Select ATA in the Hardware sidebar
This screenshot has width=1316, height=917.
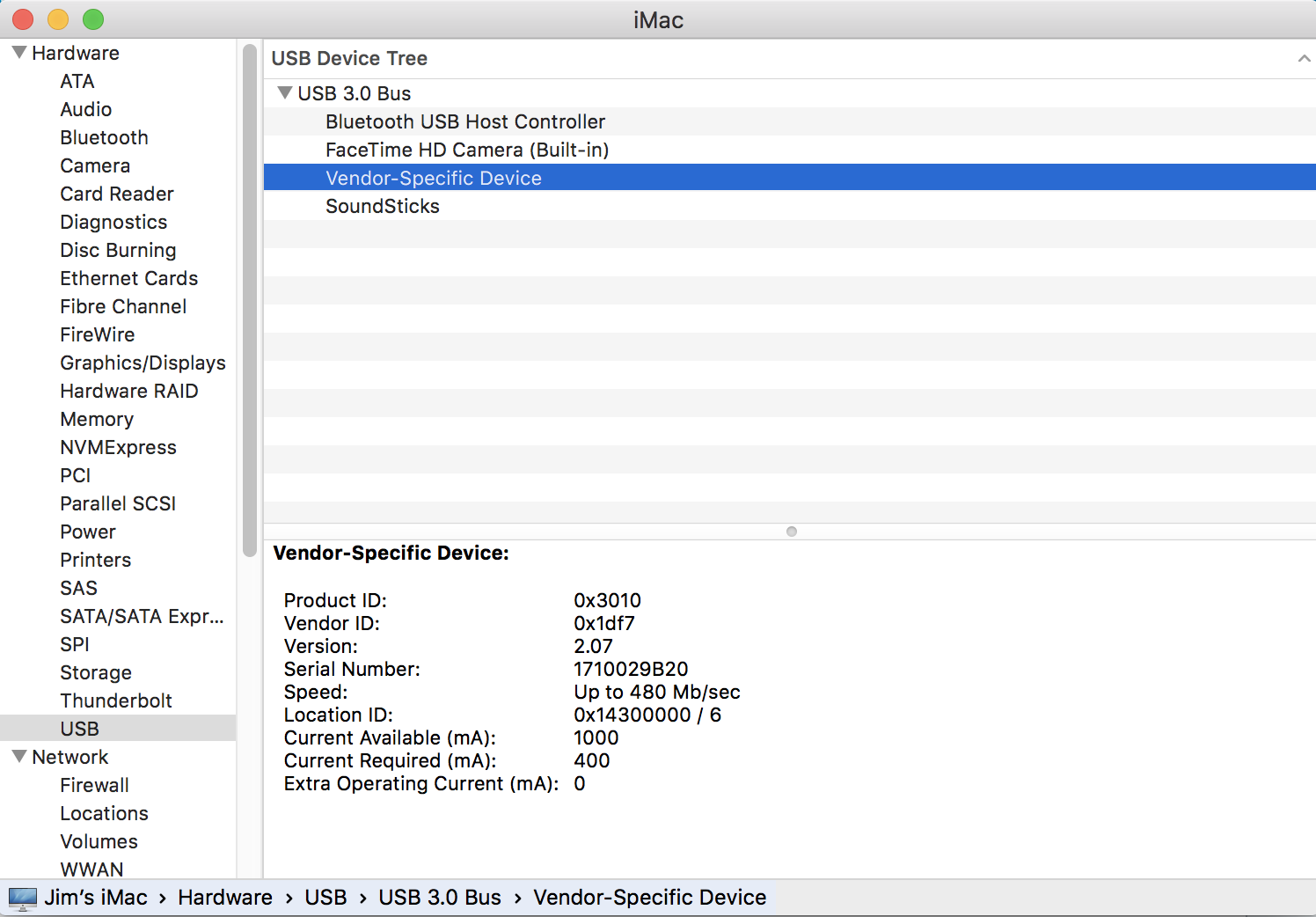tap(77, 81)
